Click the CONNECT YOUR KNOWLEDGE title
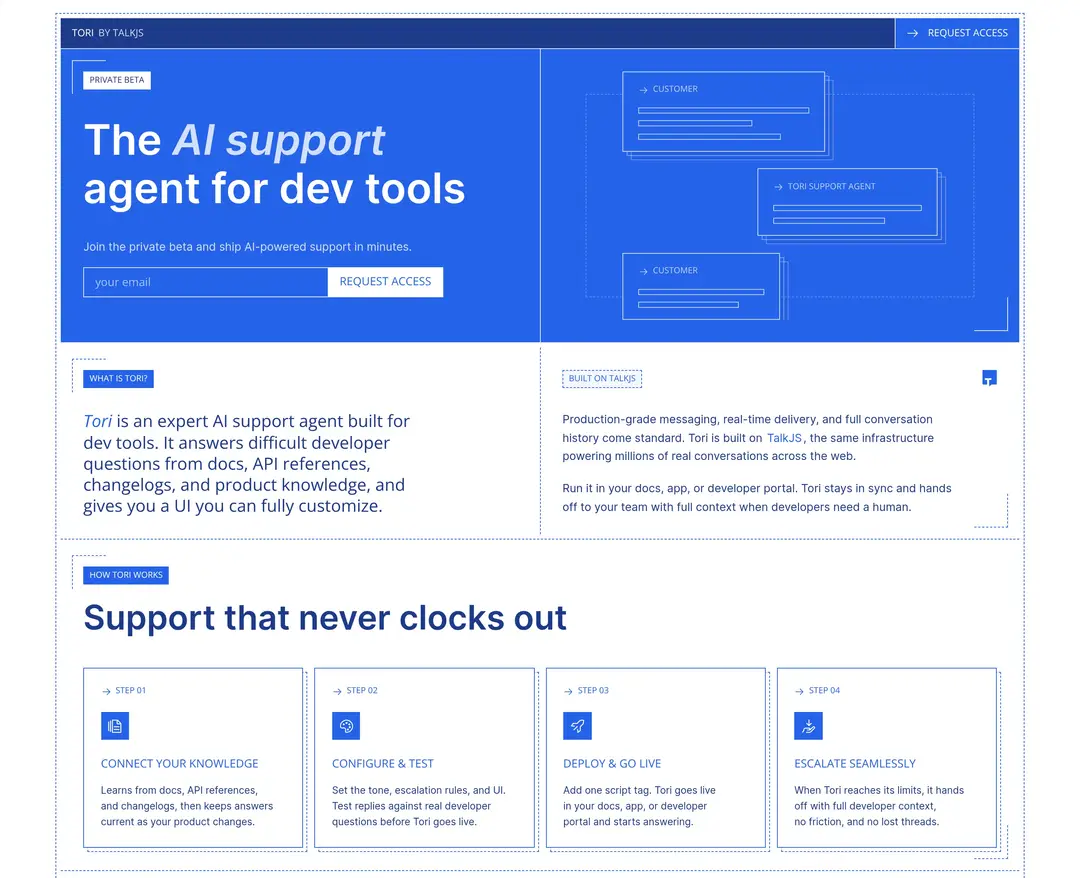This screenshot has height=878, width=1080. (180, 764)
